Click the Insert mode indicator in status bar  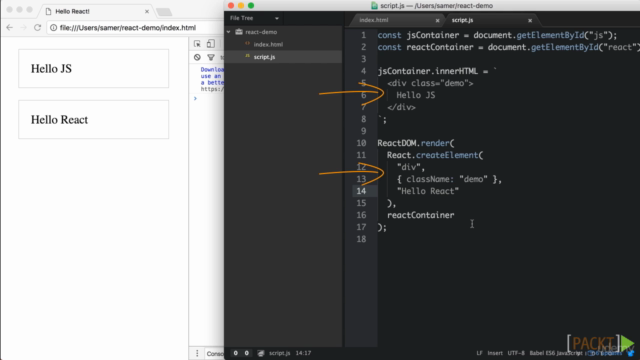pyautogui.click(x=495, y=353)
